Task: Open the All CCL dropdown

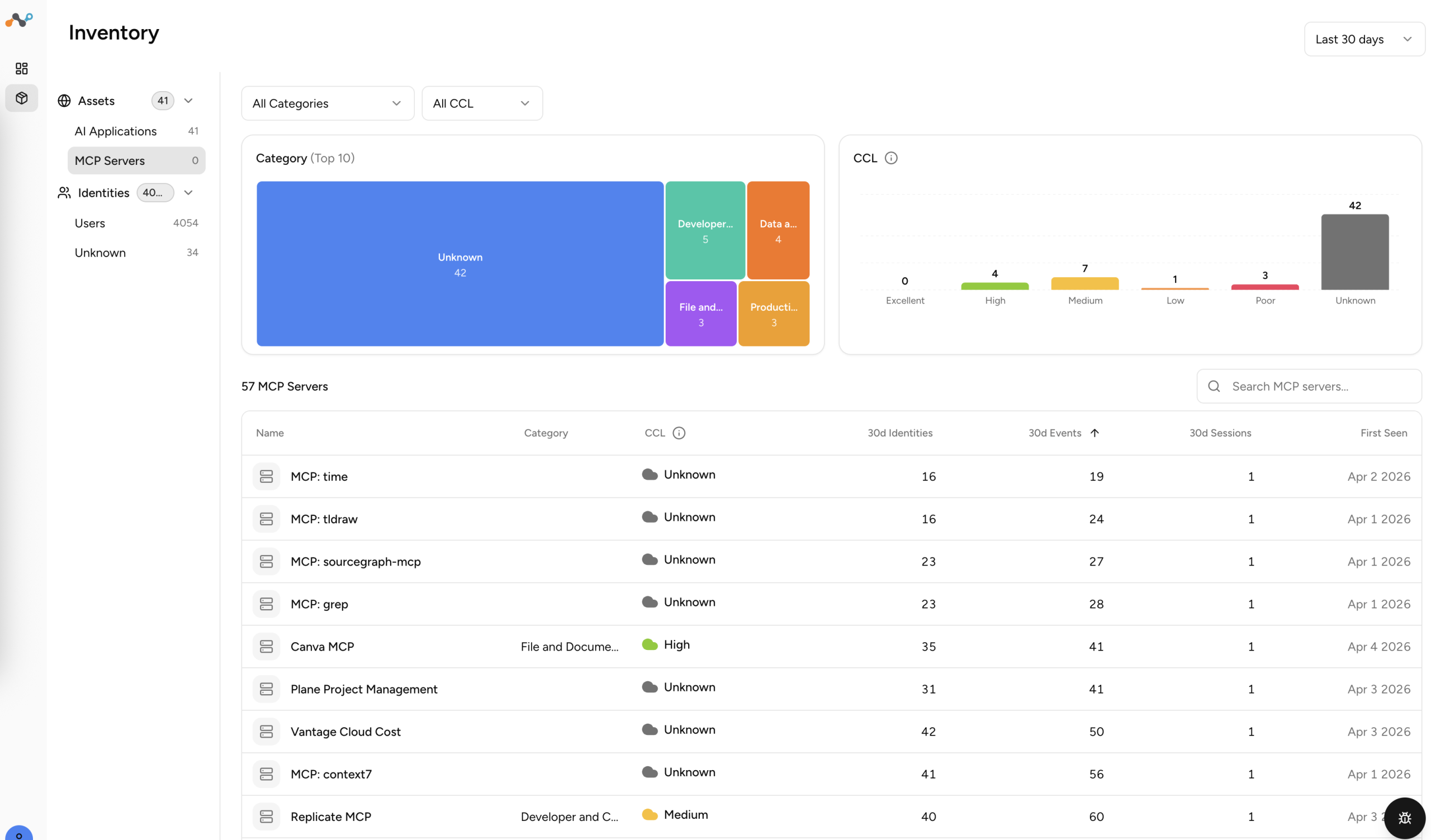Action: 482,103
